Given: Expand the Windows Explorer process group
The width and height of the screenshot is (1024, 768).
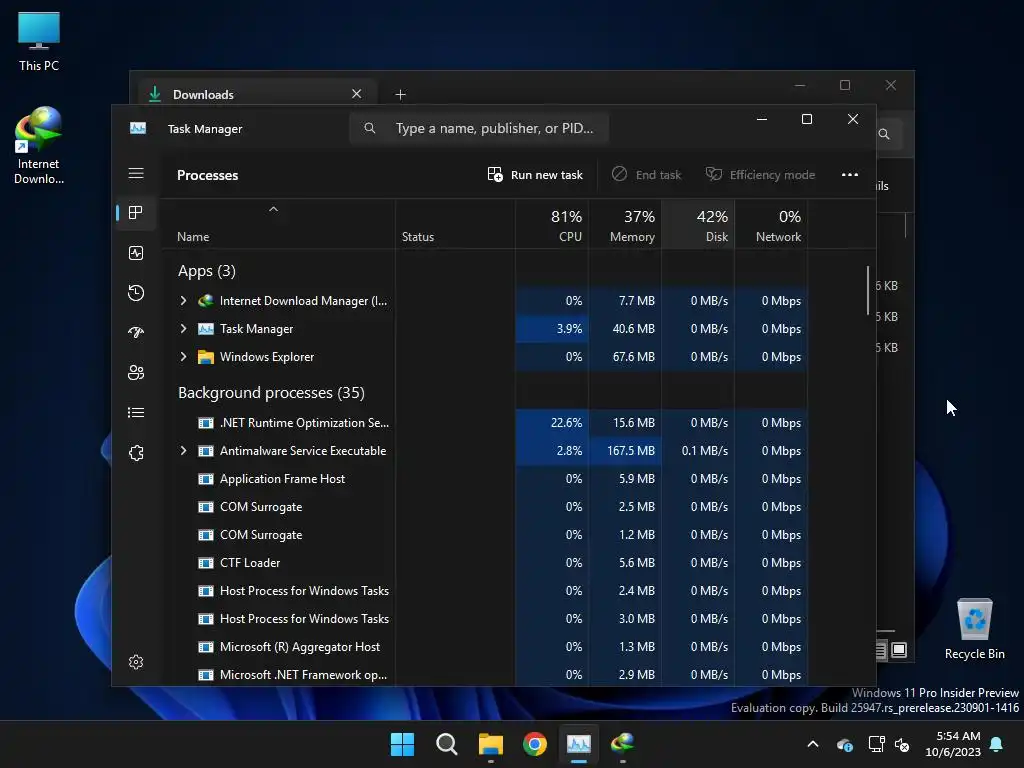Looking at the screenshot, I should click(184, 357).
